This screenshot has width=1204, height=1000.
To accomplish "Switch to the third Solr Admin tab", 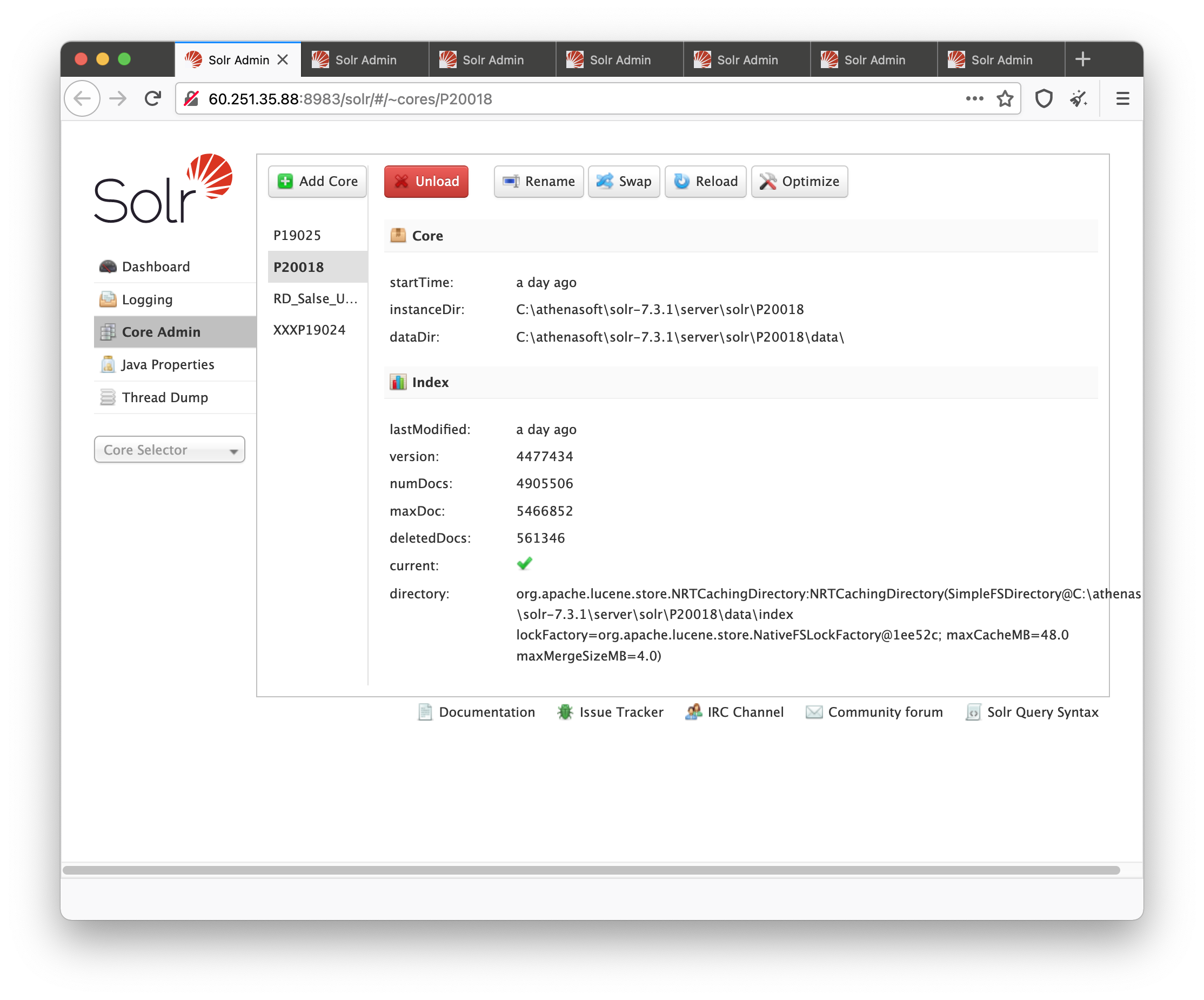I will pyautogui.click(x=492, y=59).
